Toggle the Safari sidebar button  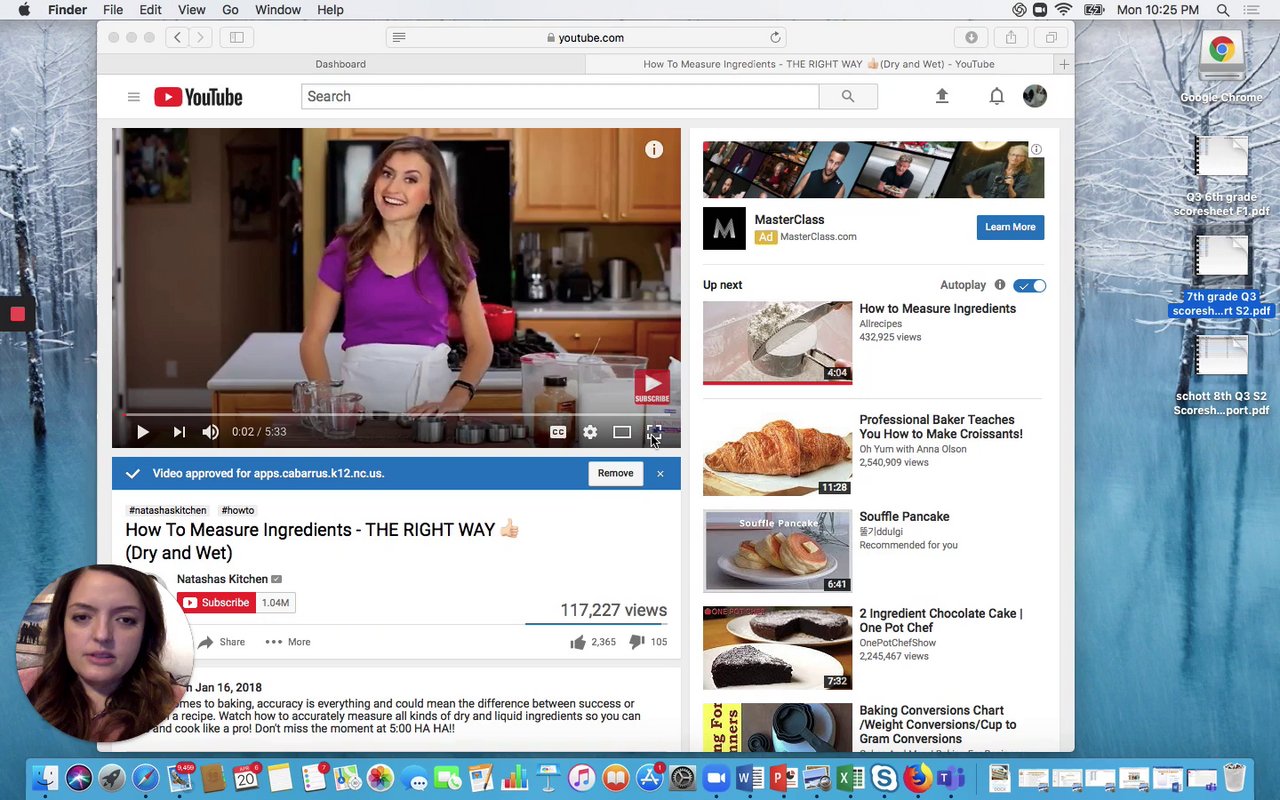(237, 37)
